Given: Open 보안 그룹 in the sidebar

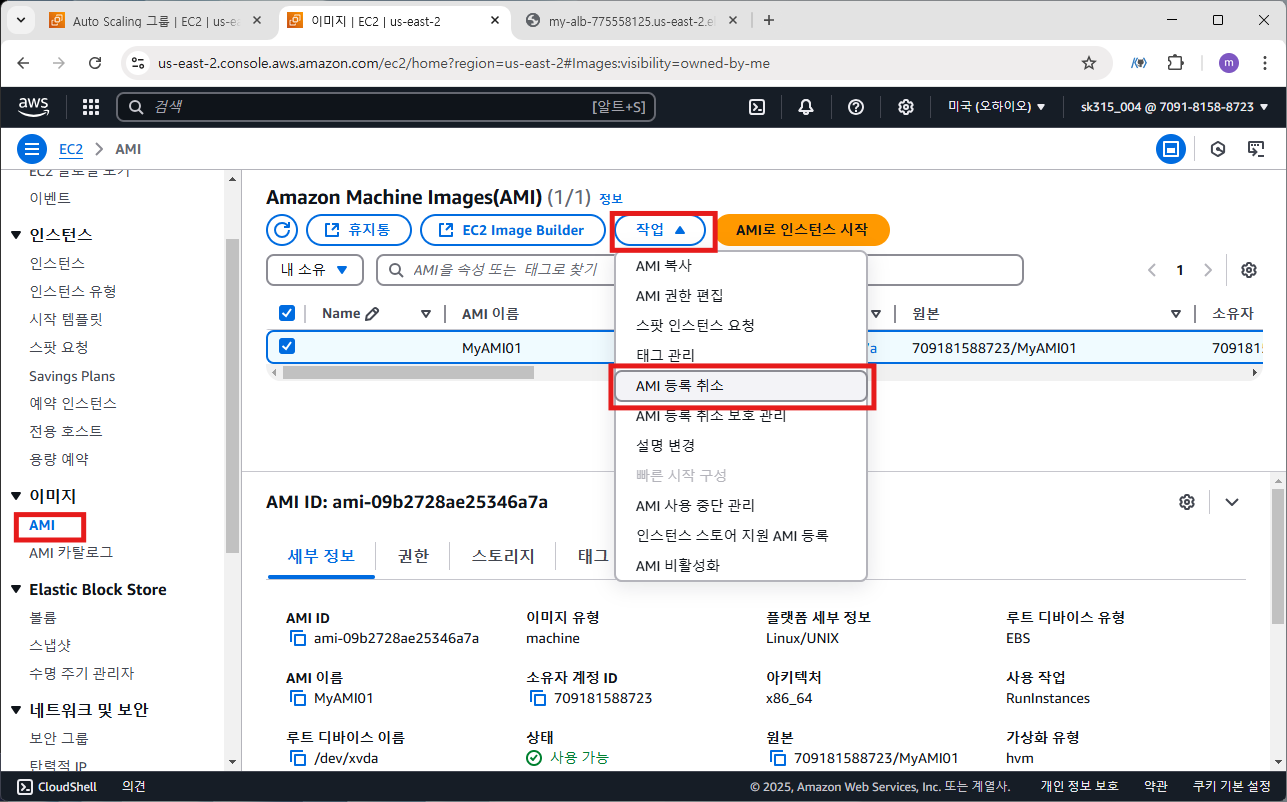Looking at the screenshot, I should pos(58,739).
